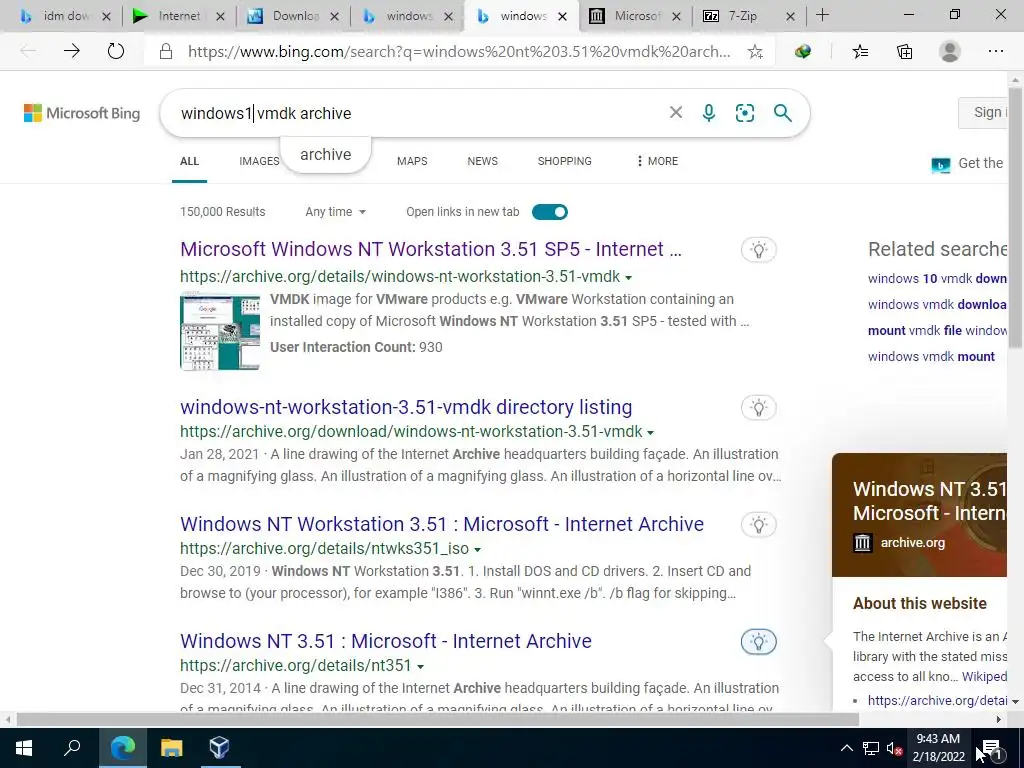This screenshot has width=1024, height=768.
Task: Click the padlock site info icon
Action: [166, 52]
